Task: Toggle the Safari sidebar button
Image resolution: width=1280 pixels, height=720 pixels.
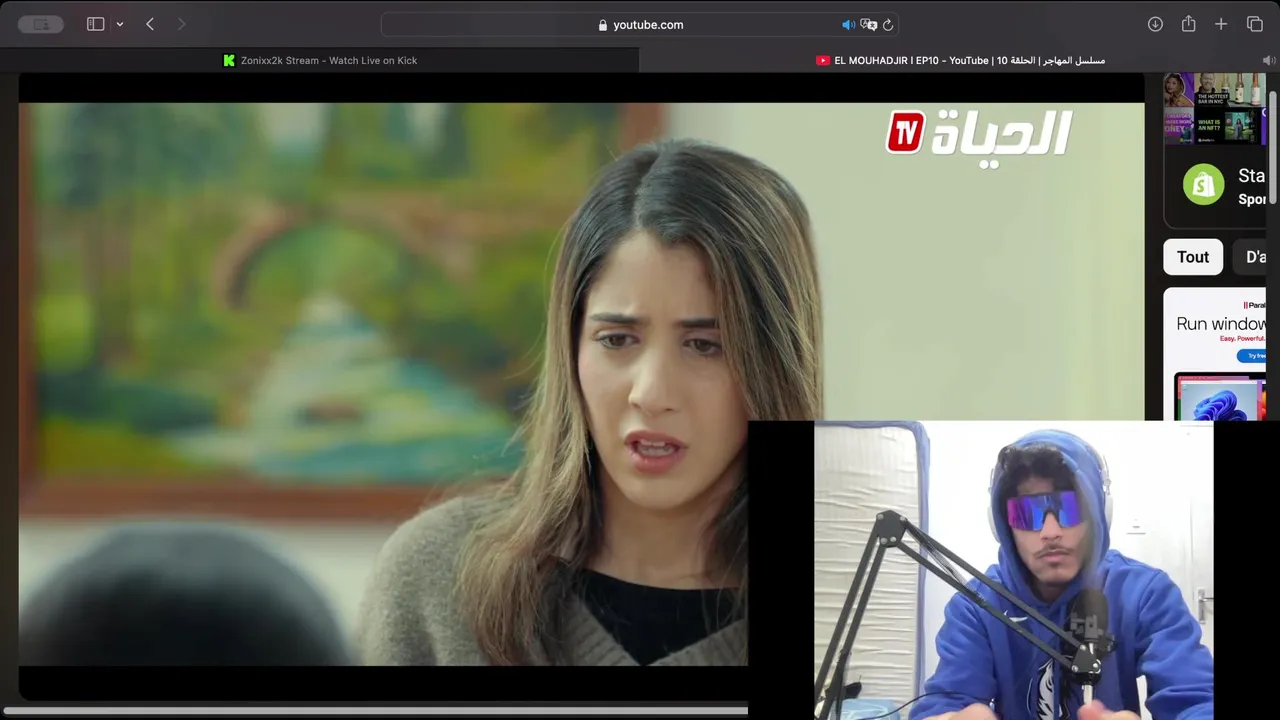Action: pos(96,24)
